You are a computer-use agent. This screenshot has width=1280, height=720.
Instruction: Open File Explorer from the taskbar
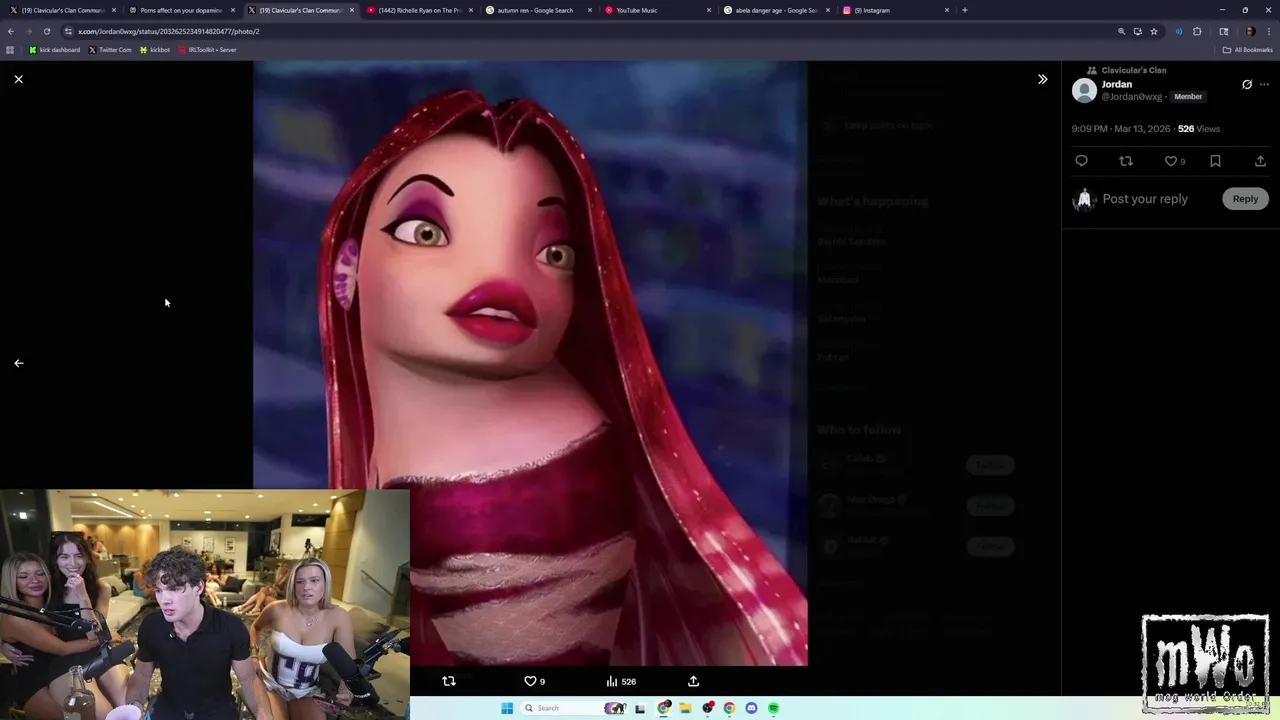[685, 708]
